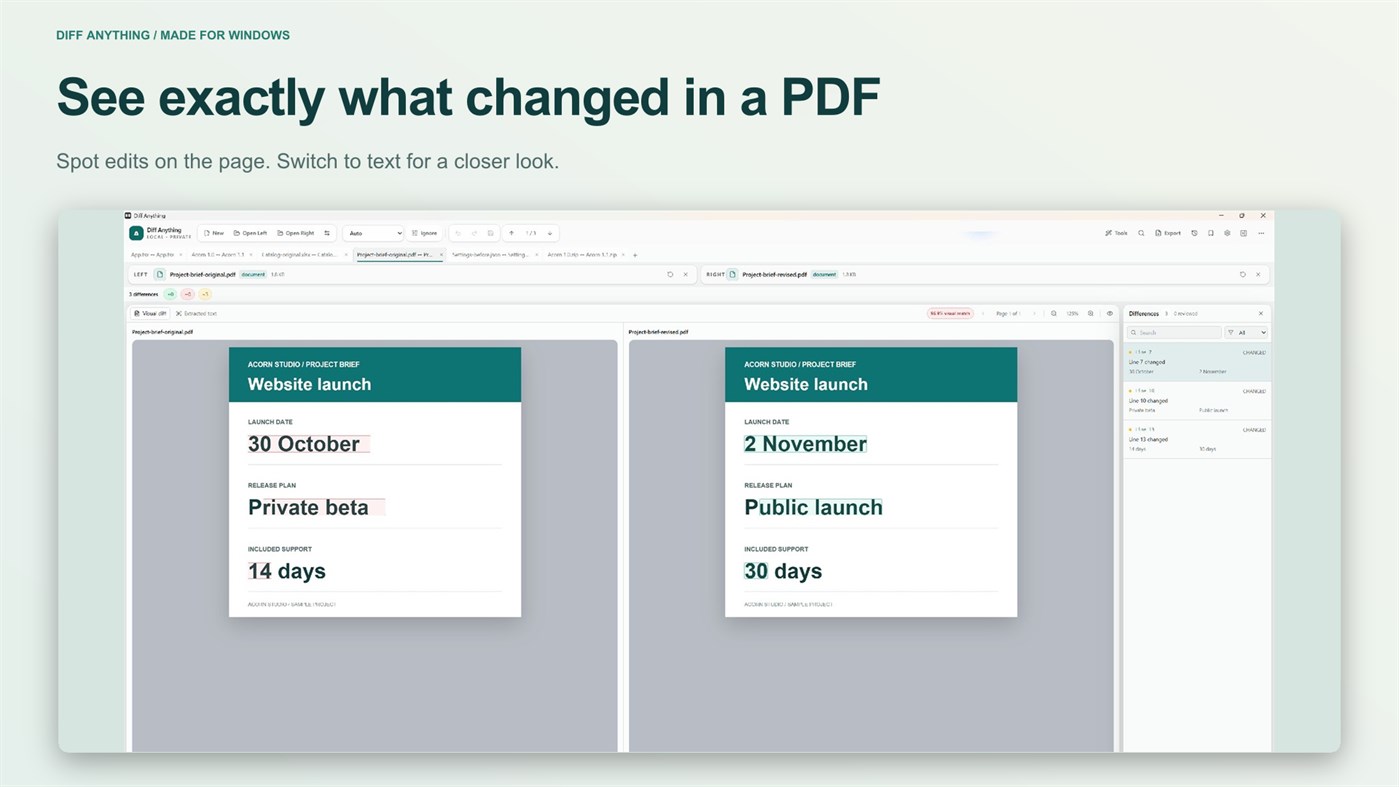This screenshot has height=787, width=1399.
Task: Click the Ignore button
Action: (424, 233)
